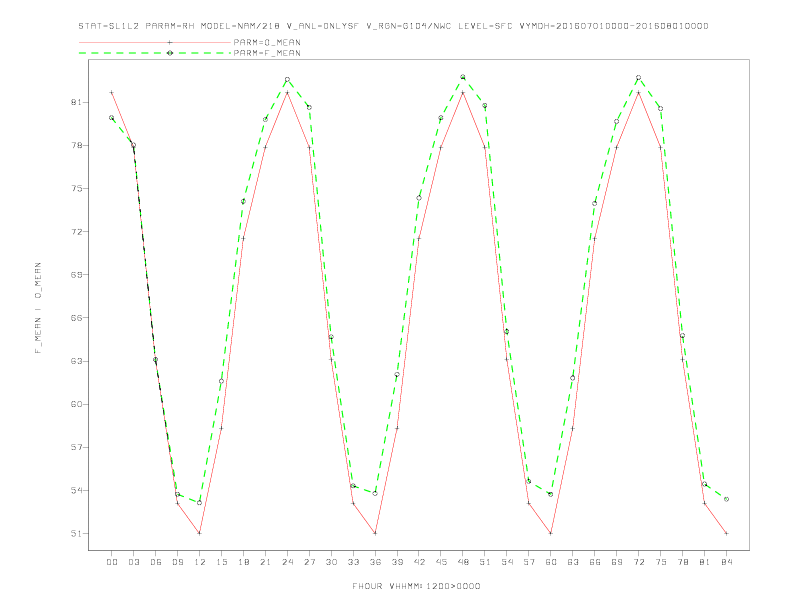Click the x-axis forecast hour label 45

(441, 562)
